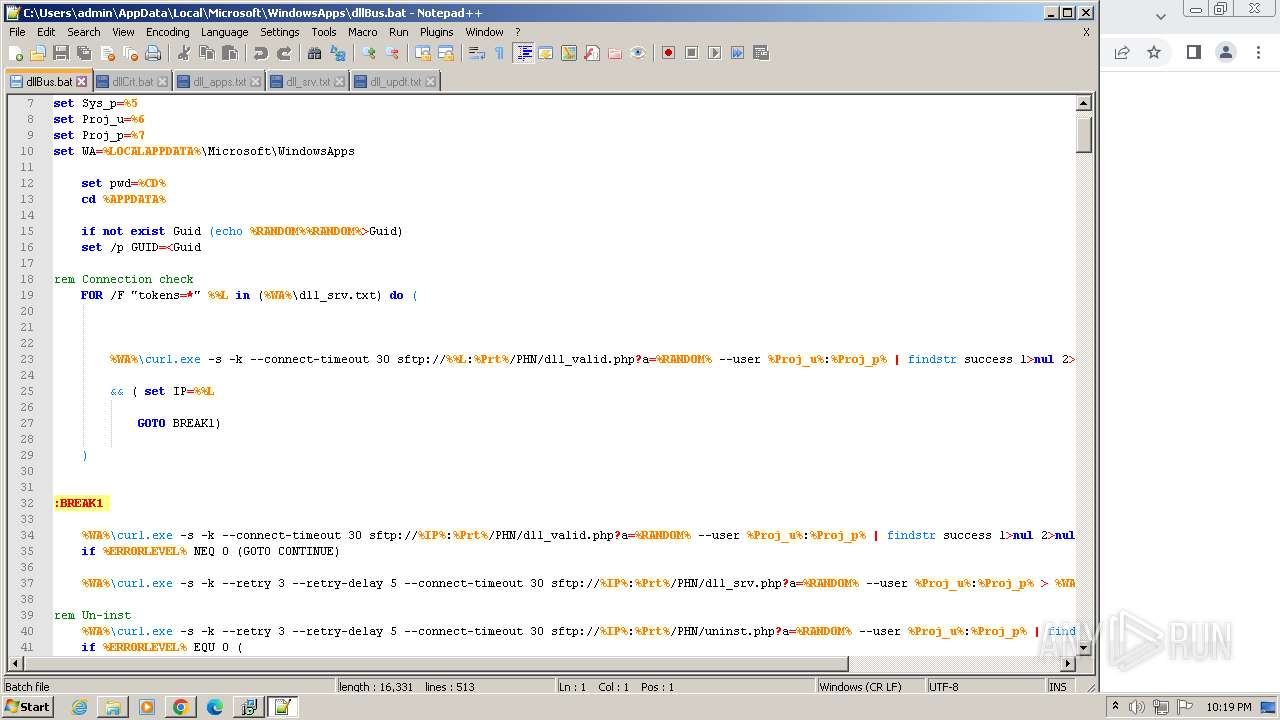Save the current file with the Save icon
This screenshot has width=1280, height=720.
pyautogui.click(x=61, y=53)
